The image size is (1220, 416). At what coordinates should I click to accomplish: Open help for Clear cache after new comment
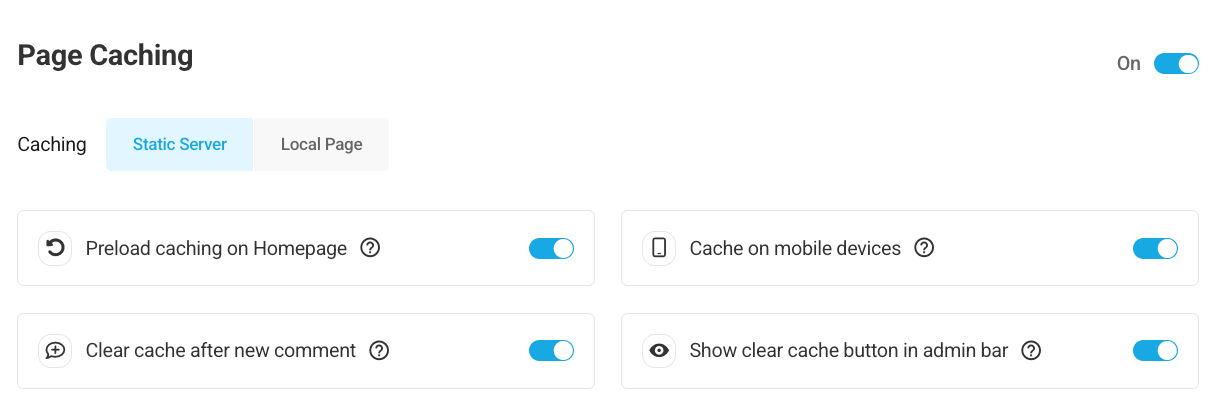(379, 351)
